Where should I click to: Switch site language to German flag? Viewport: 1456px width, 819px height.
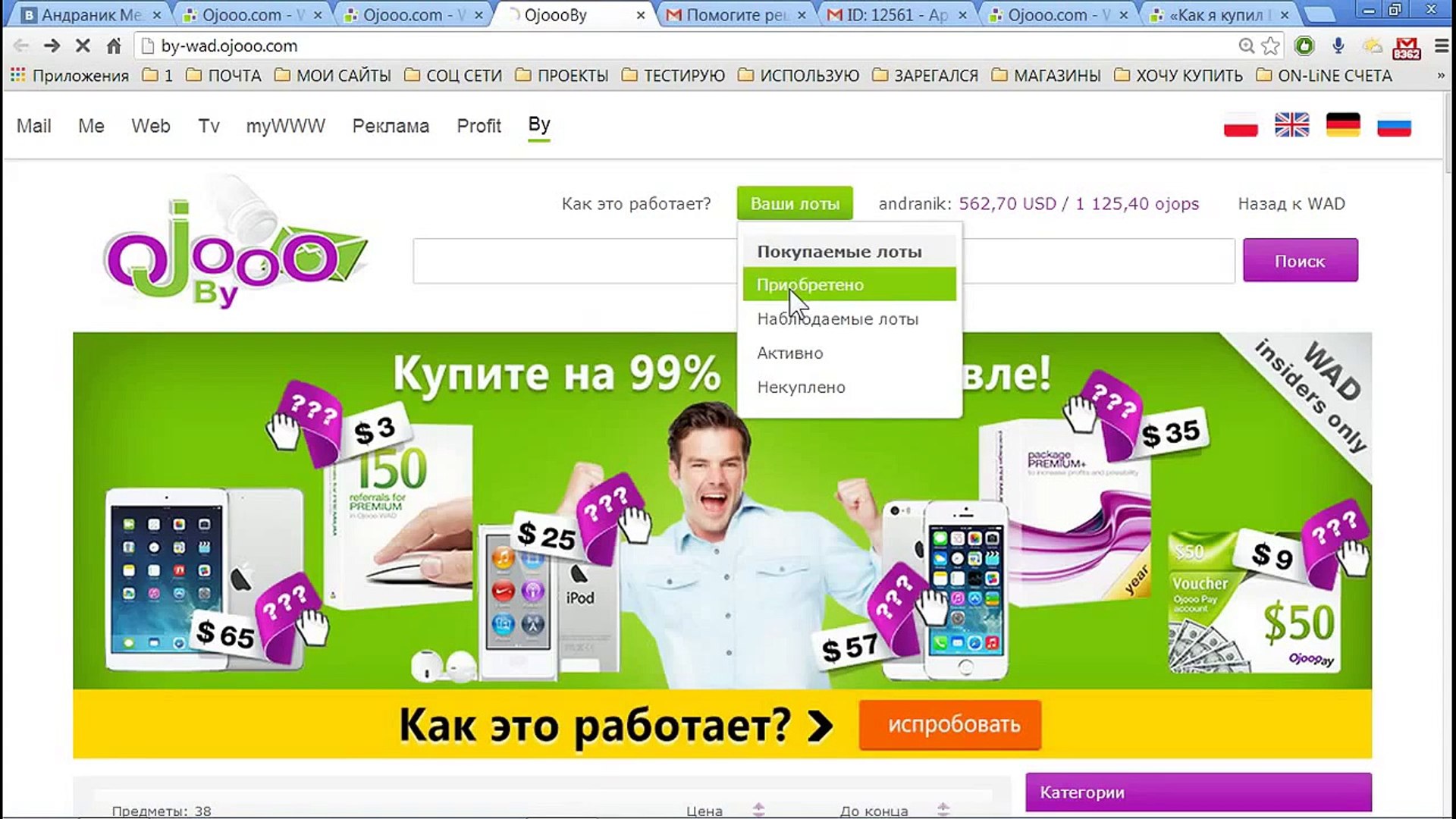pos(1343,125)
